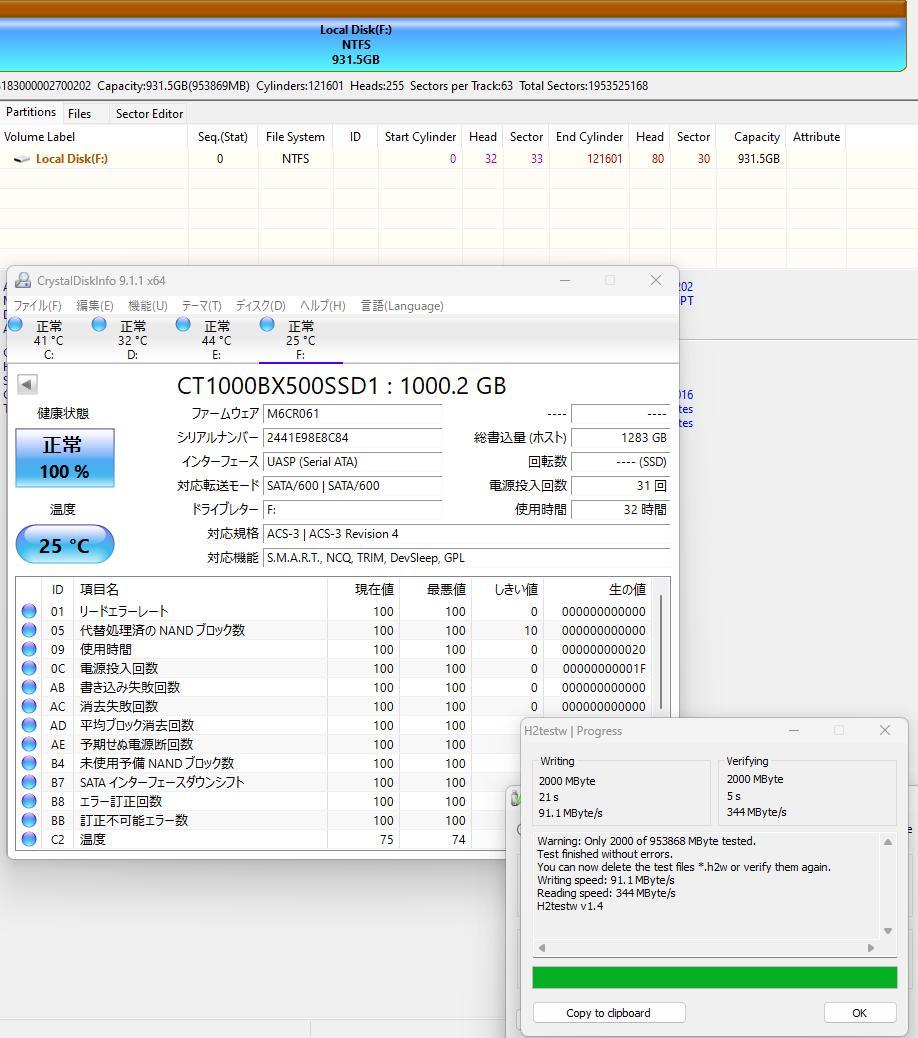Screen dimensions: 918x1038
Task: Click the up scroll arrow in H2testw log
Action: (888, 842)
